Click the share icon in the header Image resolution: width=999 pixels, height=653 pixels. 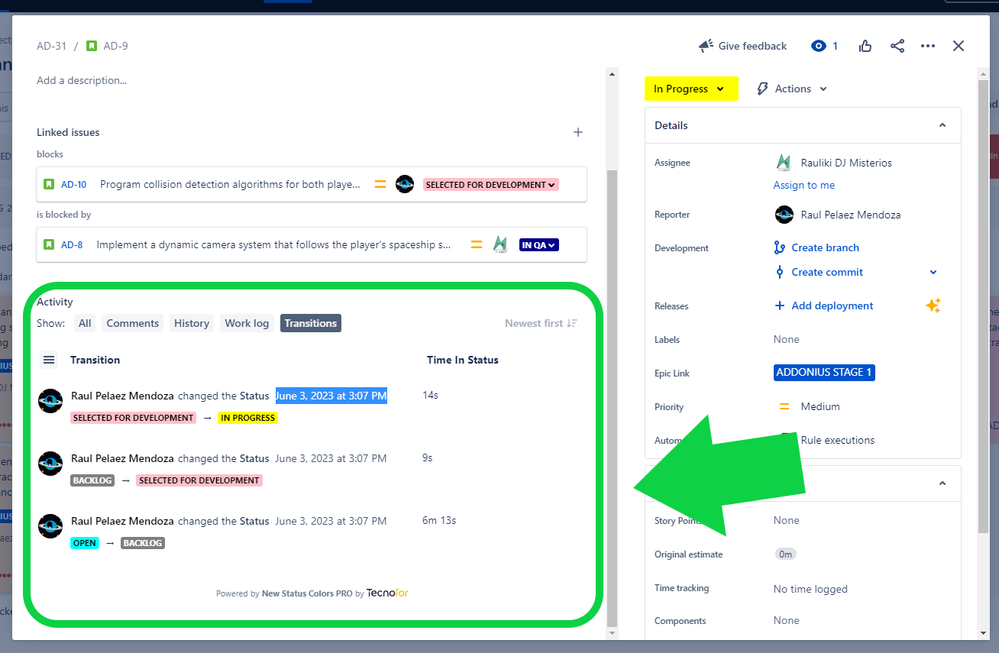(x=897, y=45)
